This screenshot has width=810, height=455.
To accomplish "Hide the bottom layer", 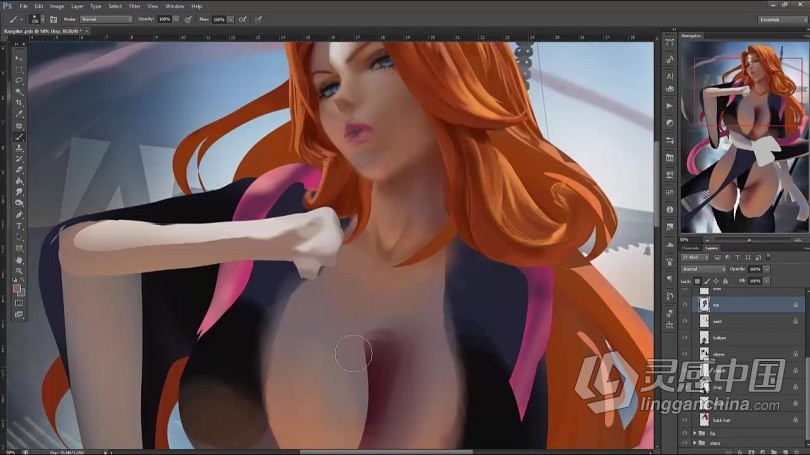I will point(685,338).
